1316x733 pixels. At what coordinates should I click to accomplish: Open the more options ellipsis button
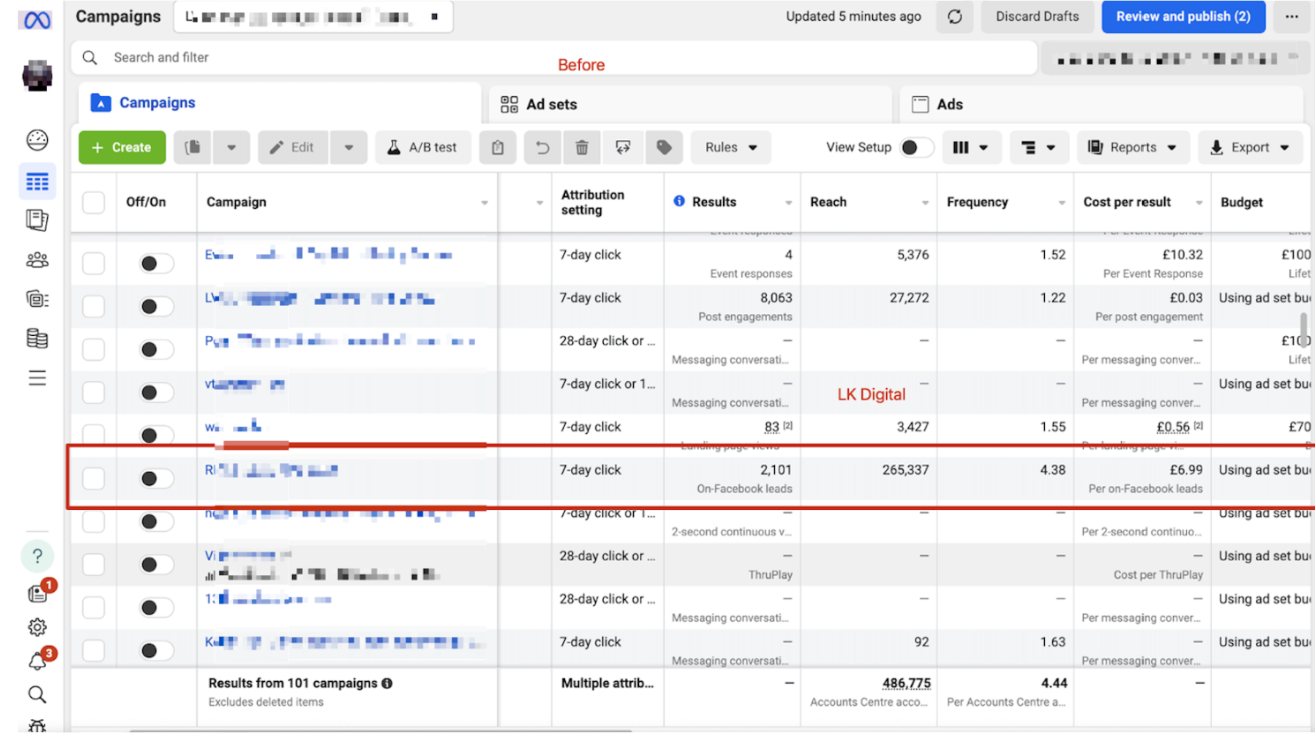coord(1292,17)
